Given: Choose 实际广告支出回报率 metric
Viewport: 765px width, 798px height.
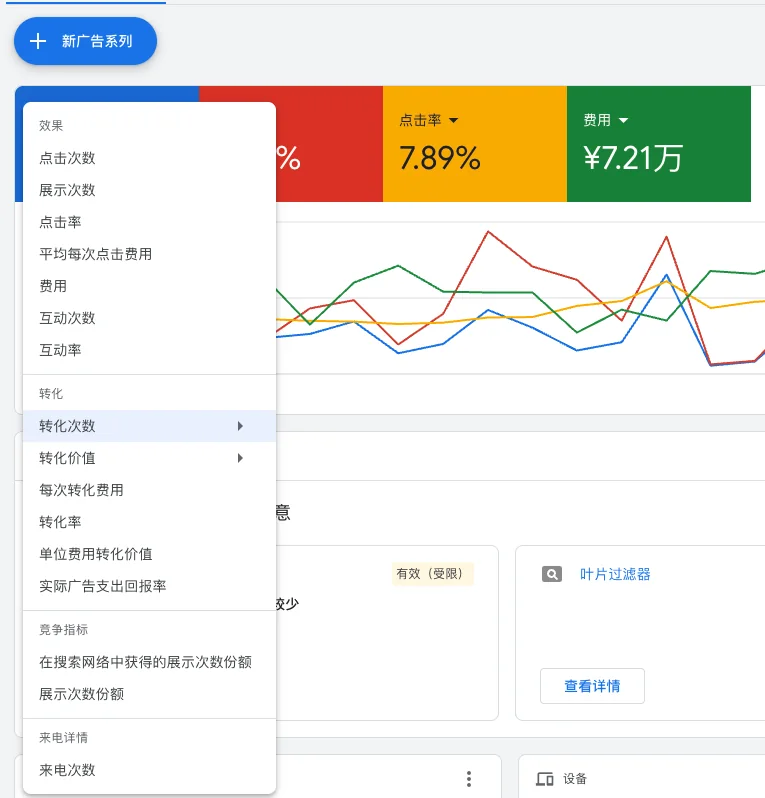Looking at the screenshot, I should click(149, 586).
